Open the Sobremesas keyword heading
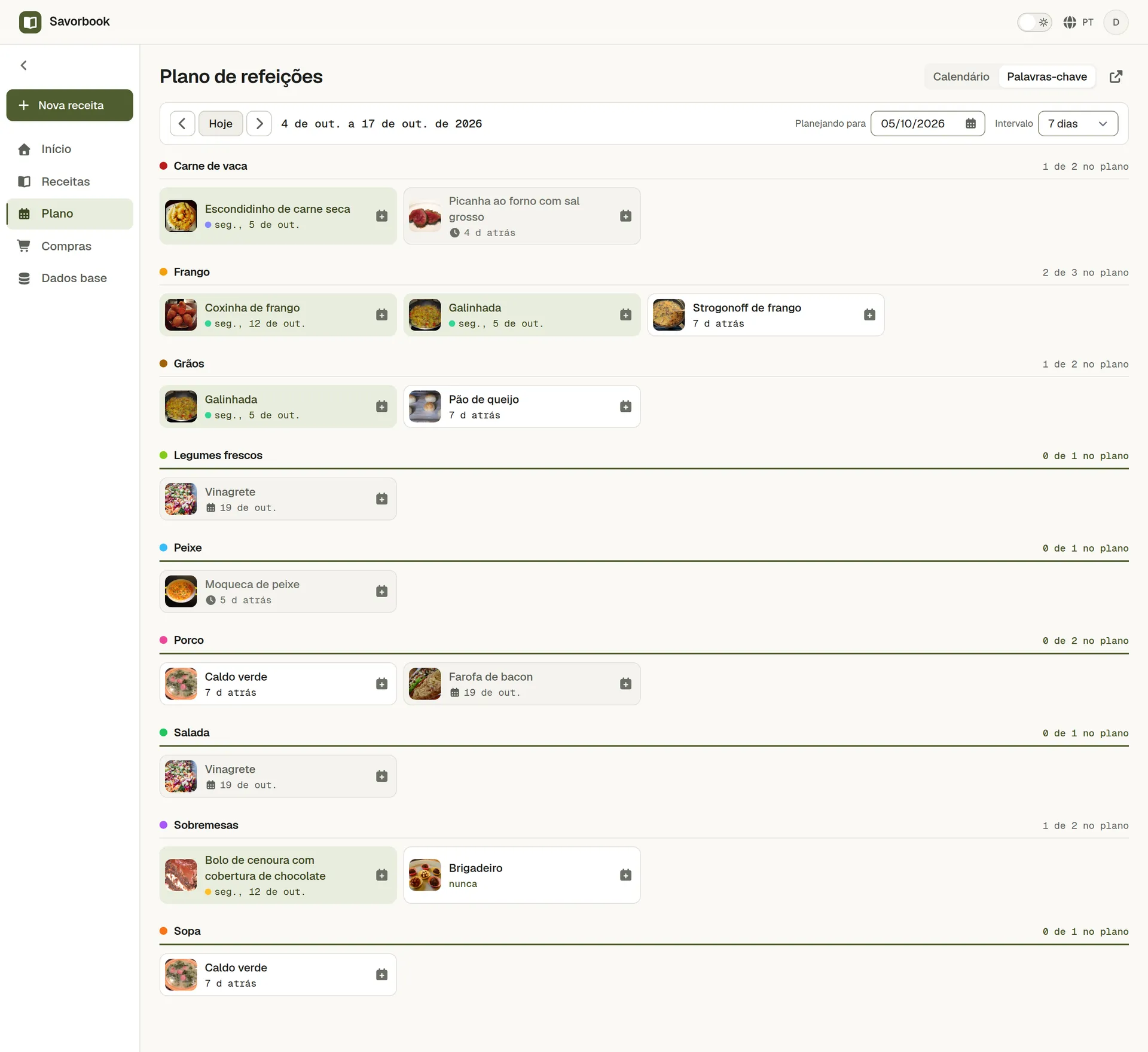The height and width of the screenshot is (1052, 1148). [206, 825]
